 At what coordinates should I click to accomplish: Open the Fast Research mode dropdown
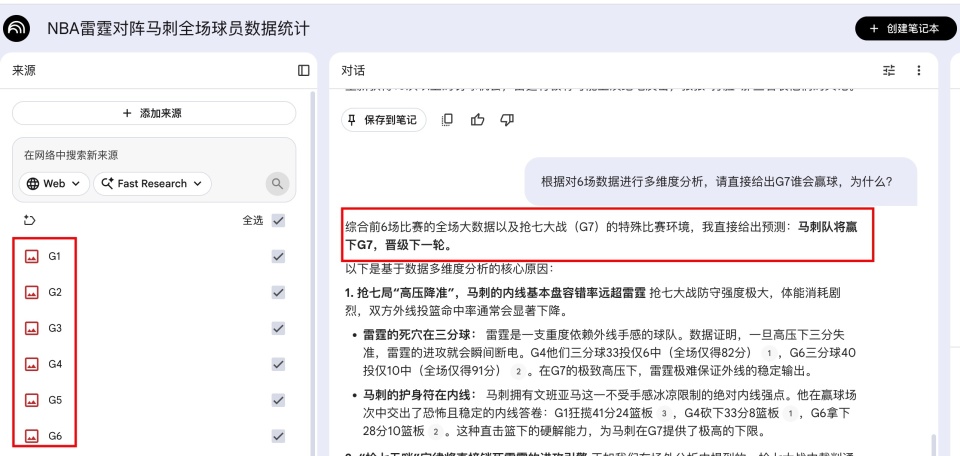click(152, 184)
